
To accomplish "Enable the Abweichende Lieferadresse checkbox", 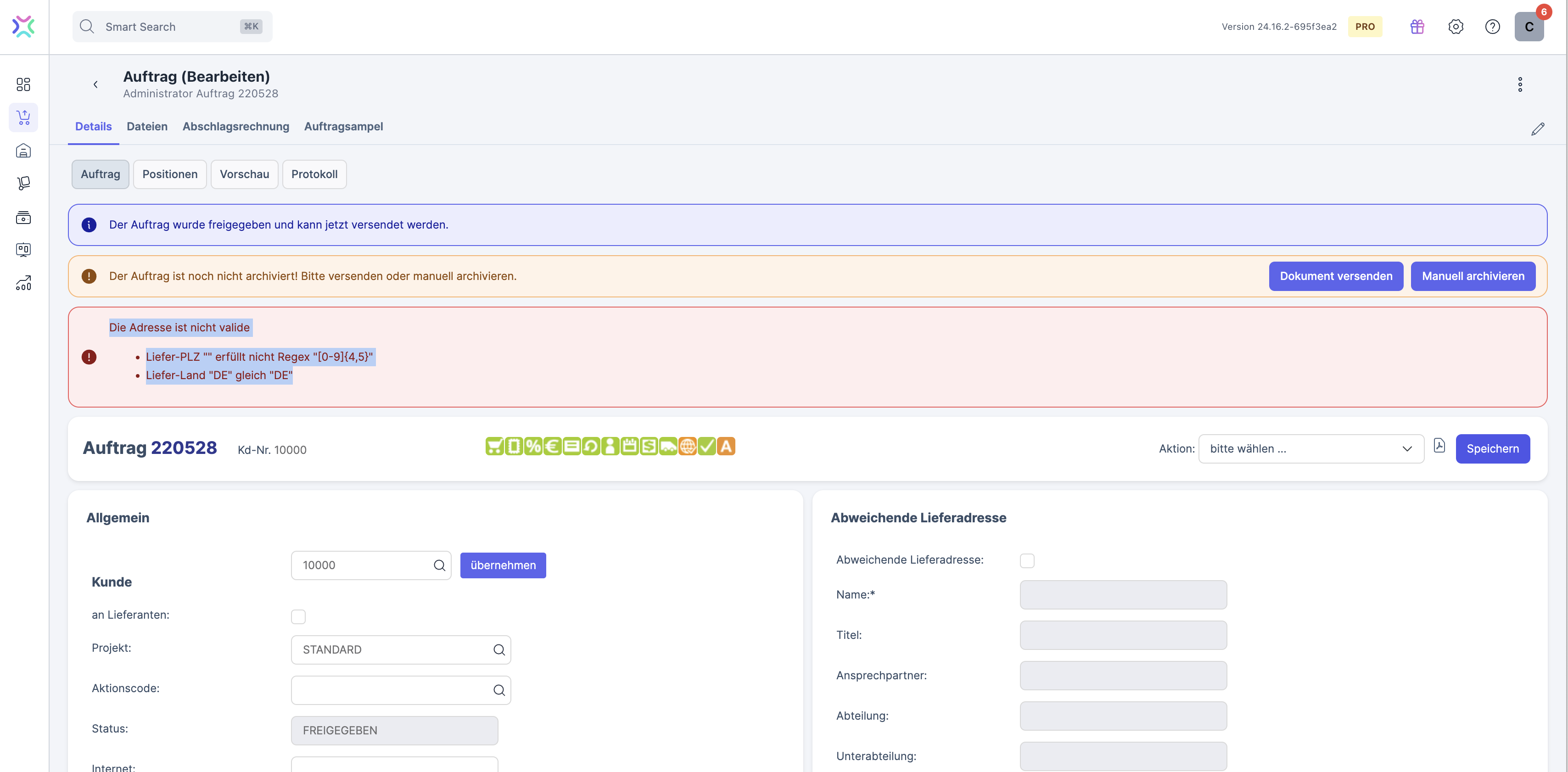I will (1027, 560).
